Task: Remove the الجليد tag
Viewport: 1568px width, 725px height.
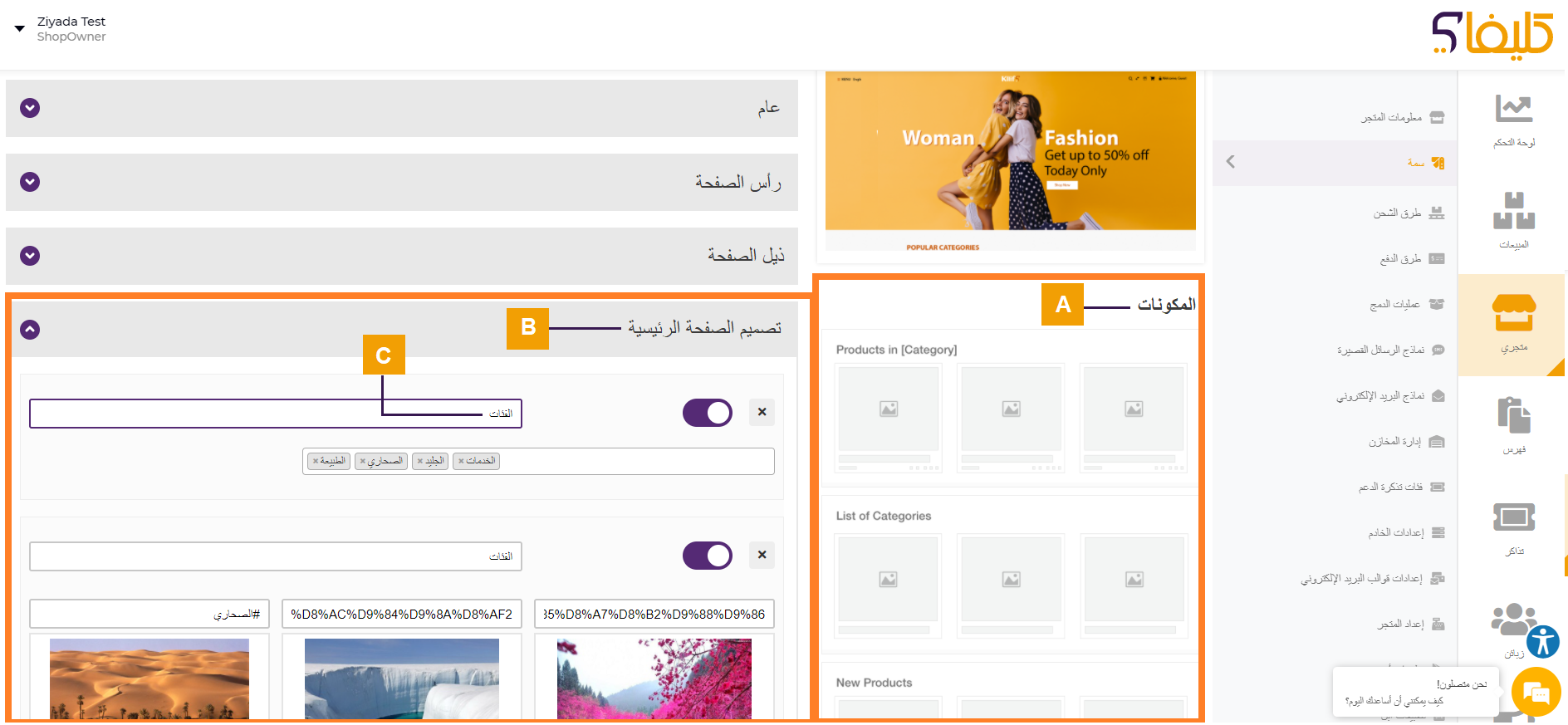Action: [x=420, y=461]
